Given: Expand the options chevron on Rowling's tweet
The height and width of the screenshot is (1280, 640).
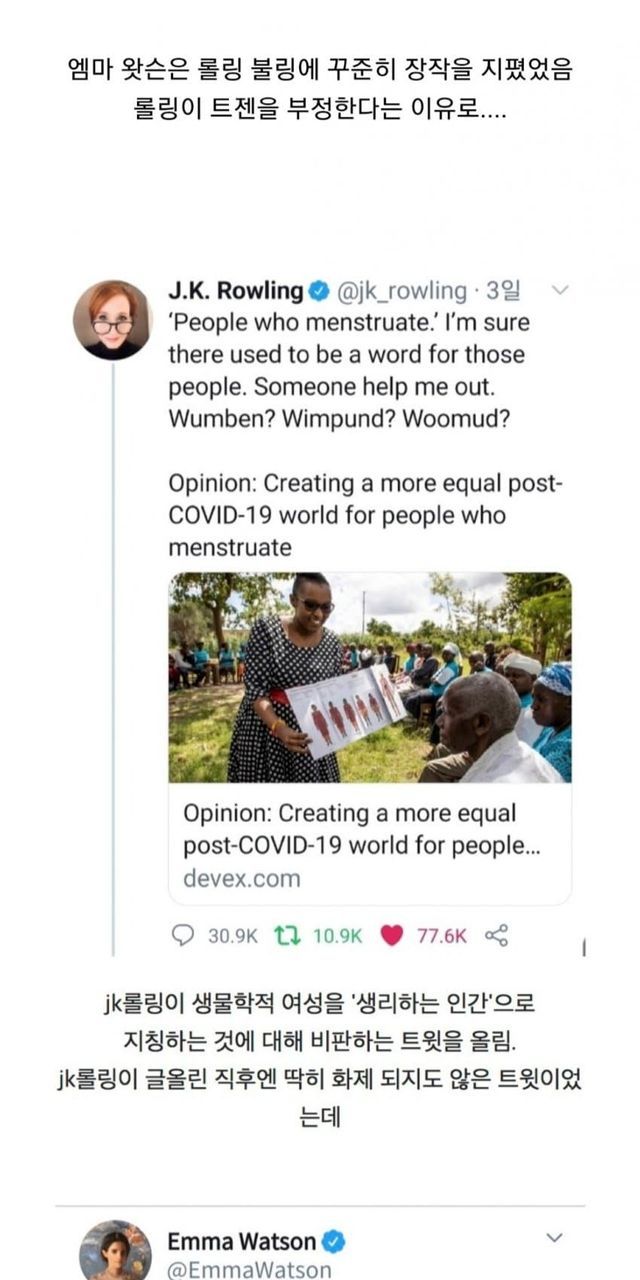Looking at the screenshot, I should pos(560,291).
